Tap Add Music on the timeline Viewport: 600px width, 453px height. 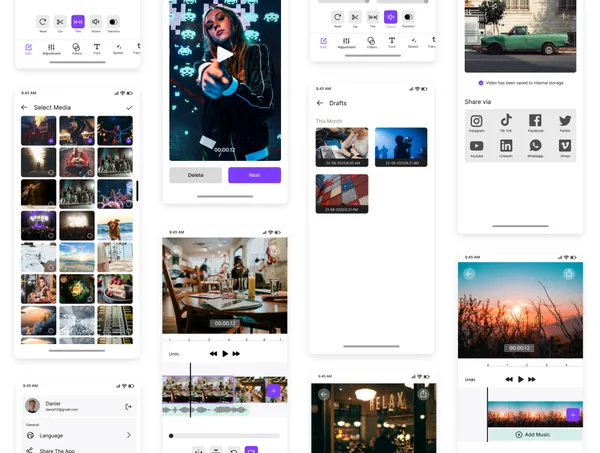pos(533,434)
